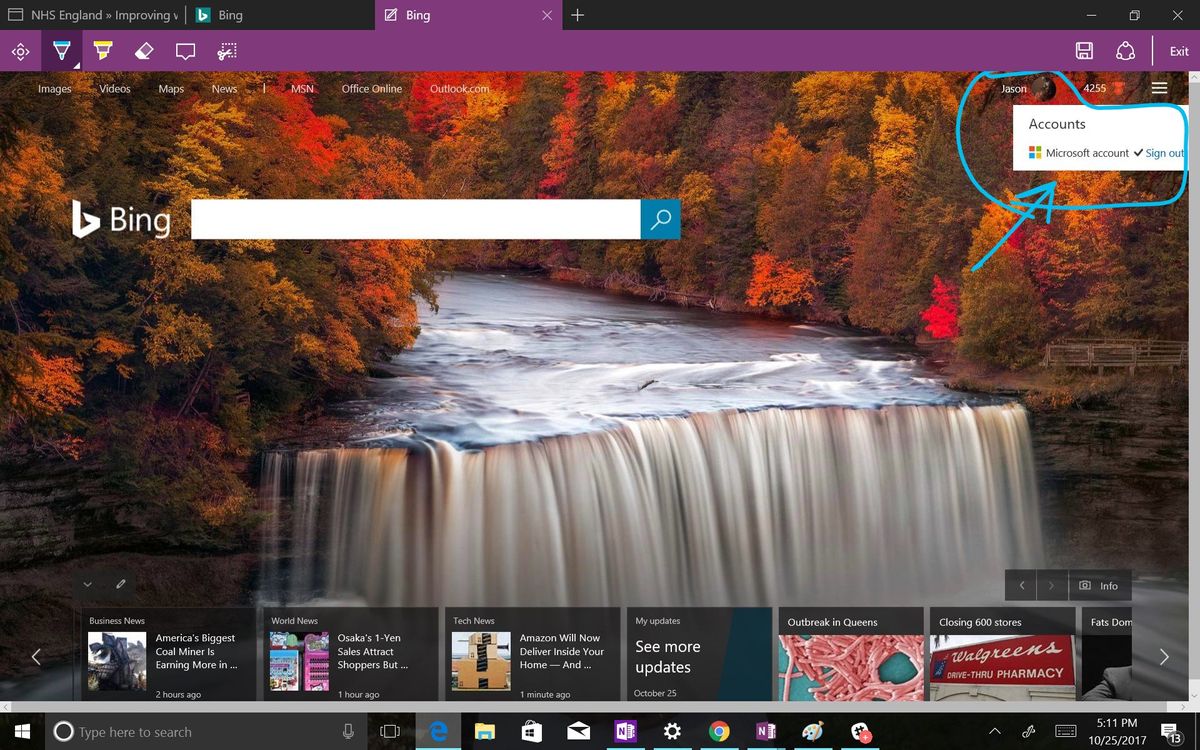Exit web note mode
1200x750 pixels.
1179,51
